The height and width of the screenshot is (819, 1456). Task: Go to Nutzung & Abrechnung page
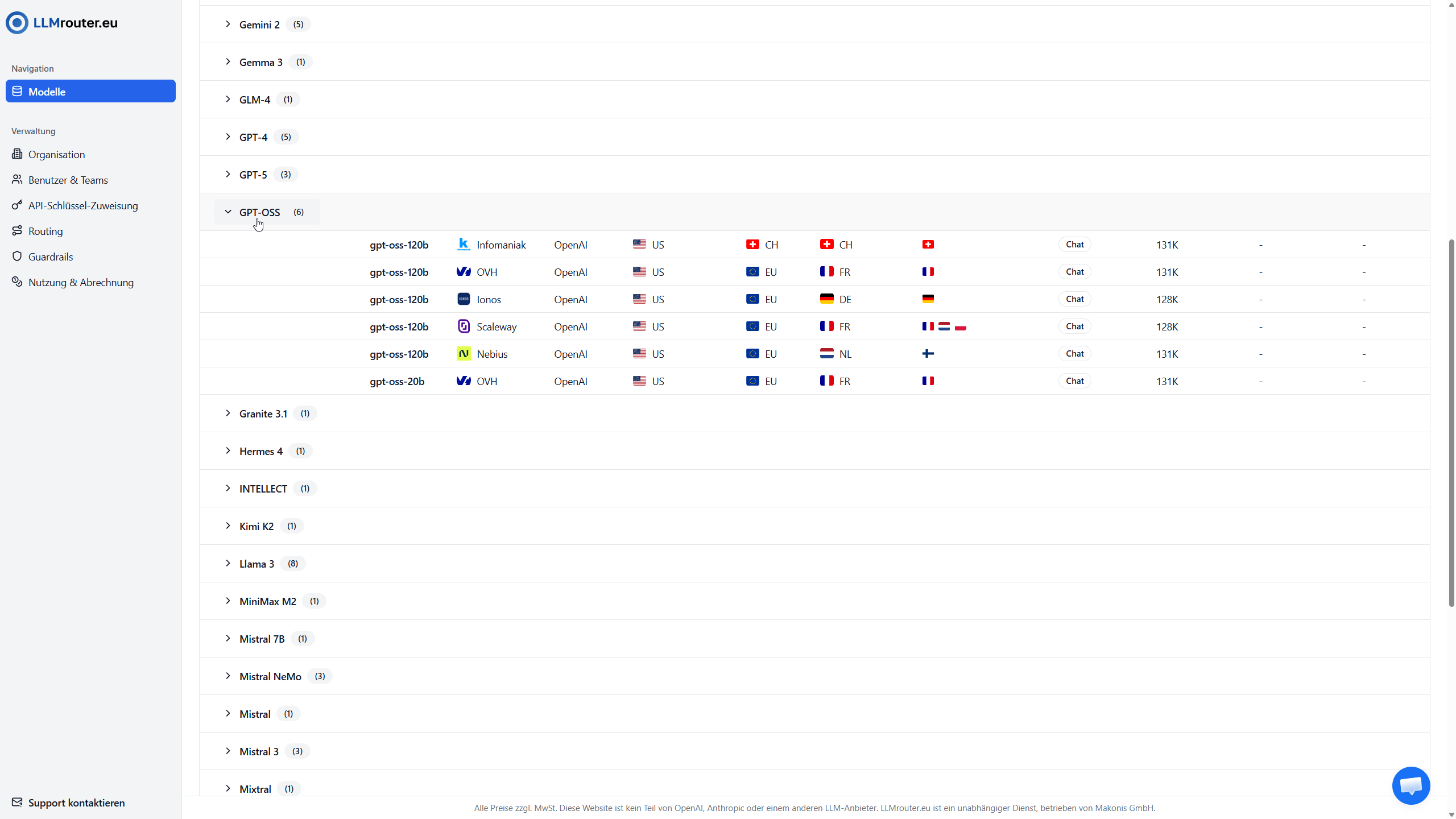(81, 282)
